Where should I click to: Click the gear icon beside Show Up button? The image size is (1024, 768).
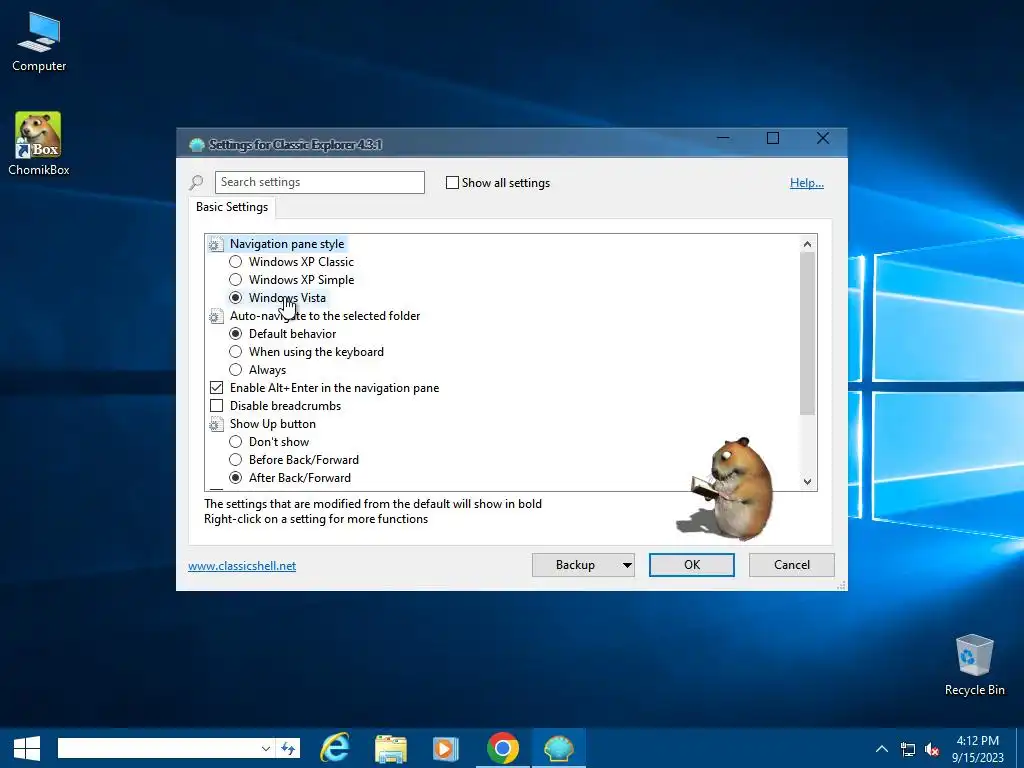[216, 424]
